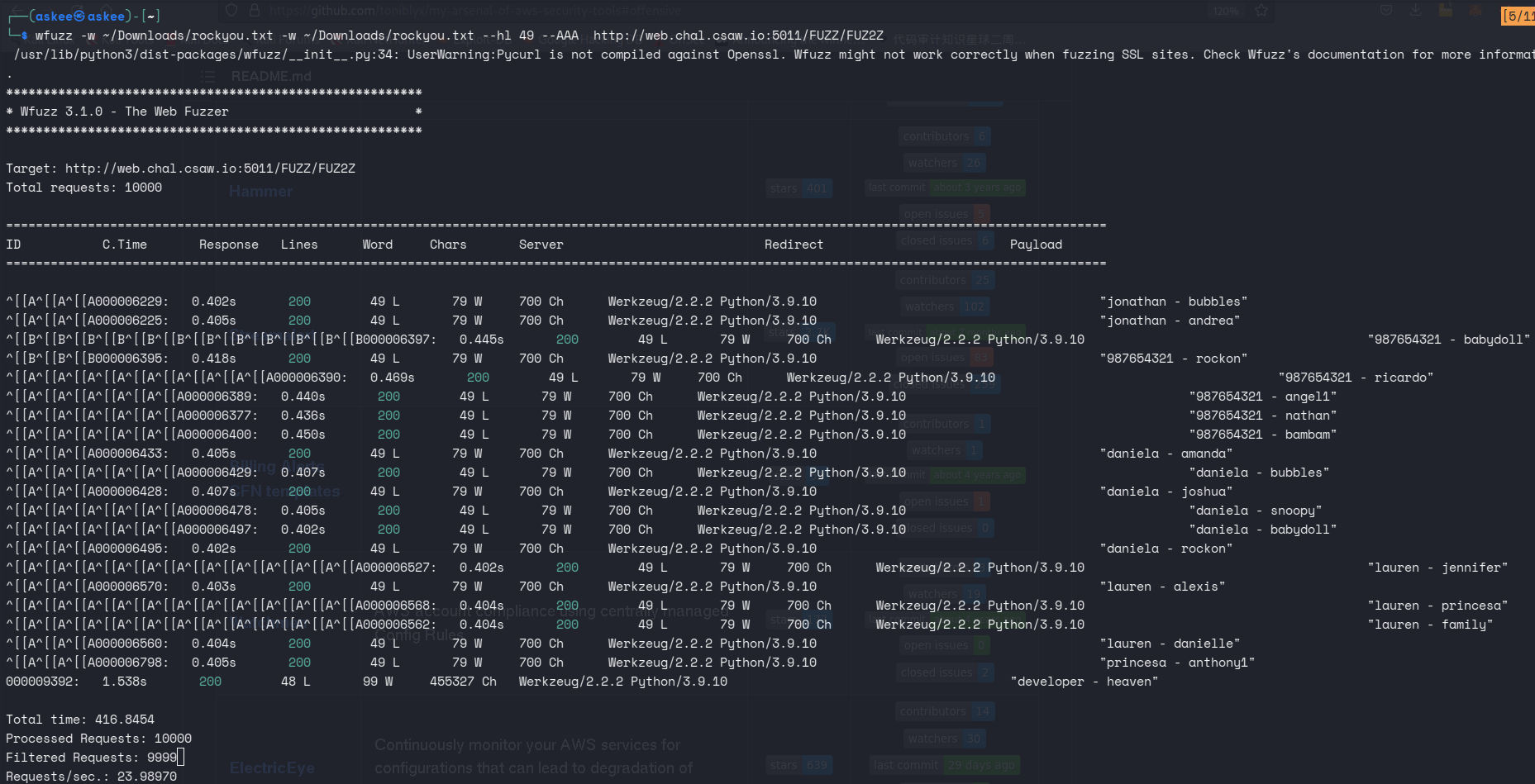Click payload "daniela - joshua"
Viewport: 1535px width, 784px height.
tap(1166, 492)
